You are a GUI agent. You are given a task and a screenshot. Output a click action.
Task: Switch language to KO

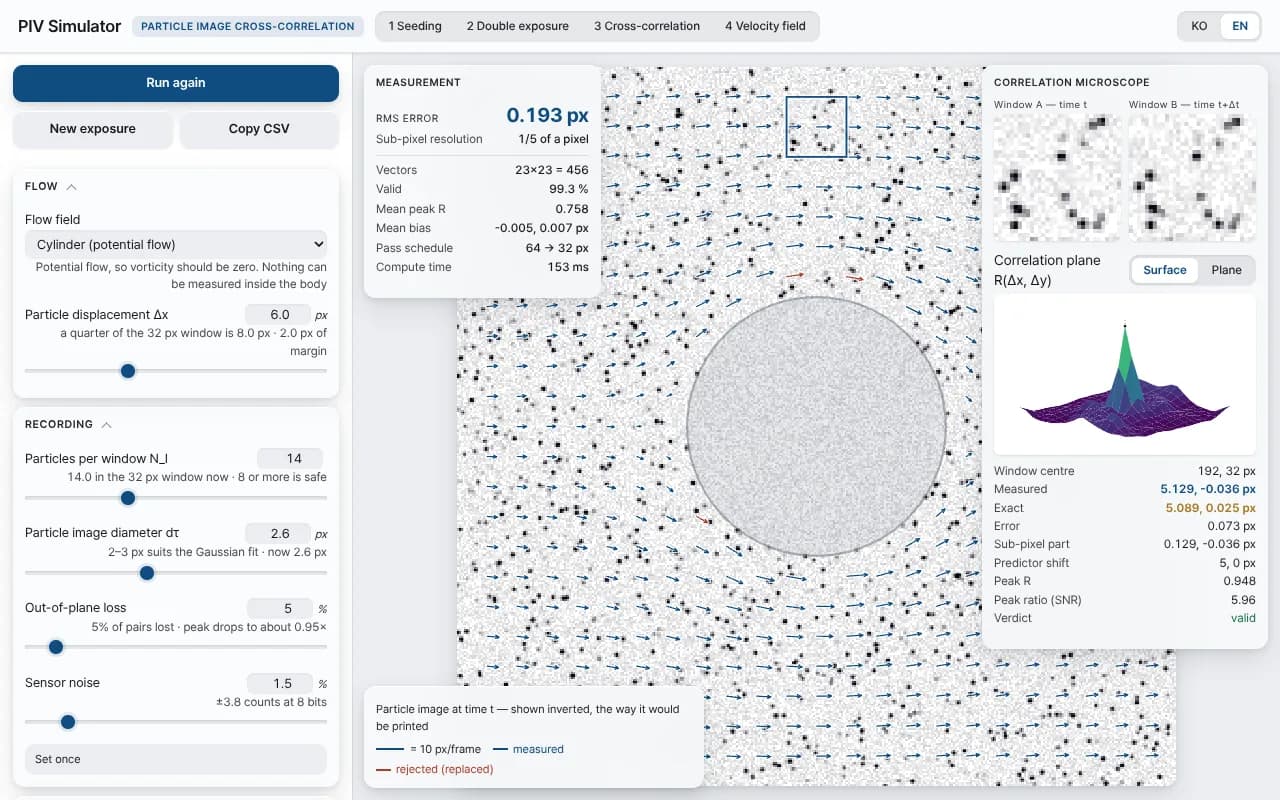click(1199, 26)
